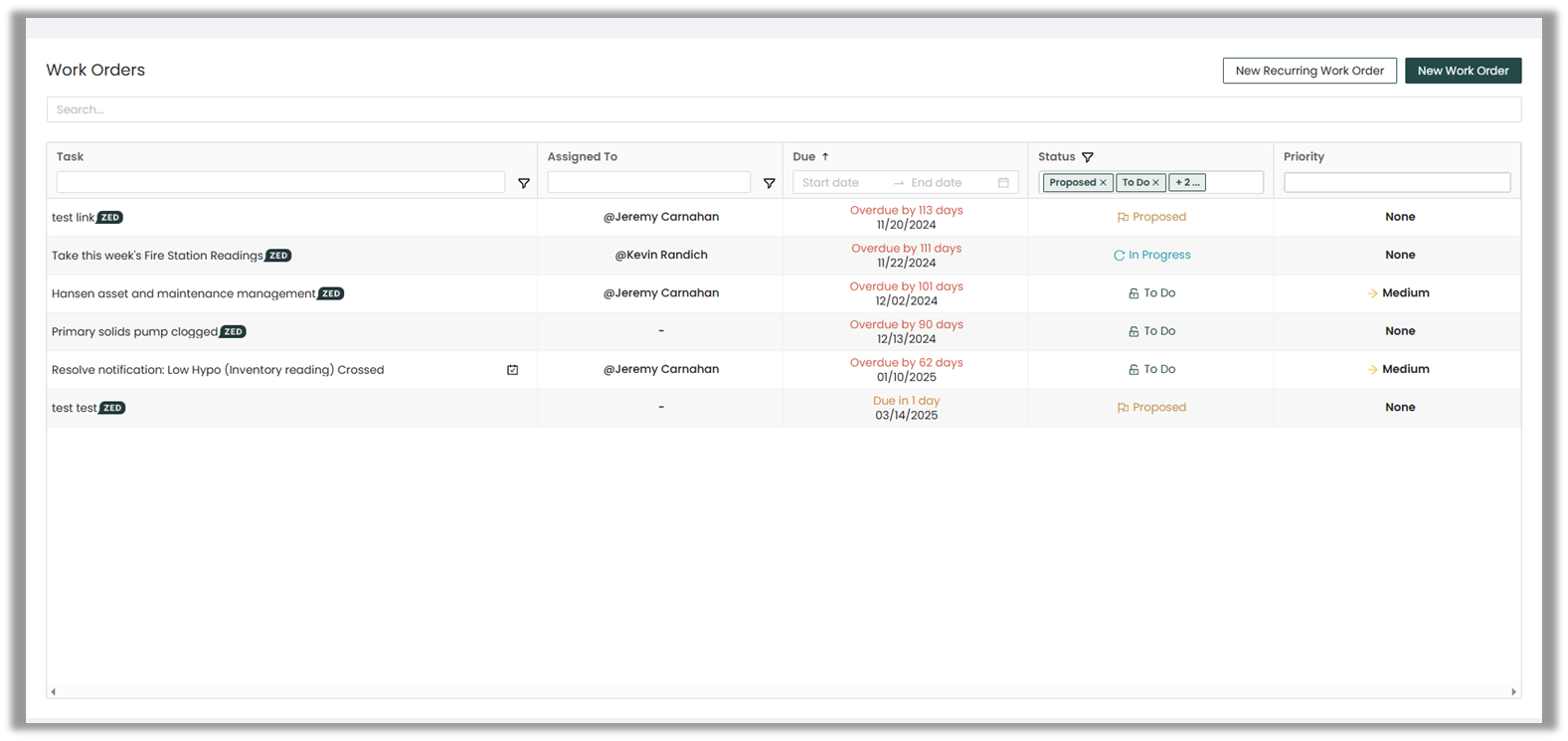Remove the Proposed status filter tag

pyautogui.click(x=1103, y=183)
